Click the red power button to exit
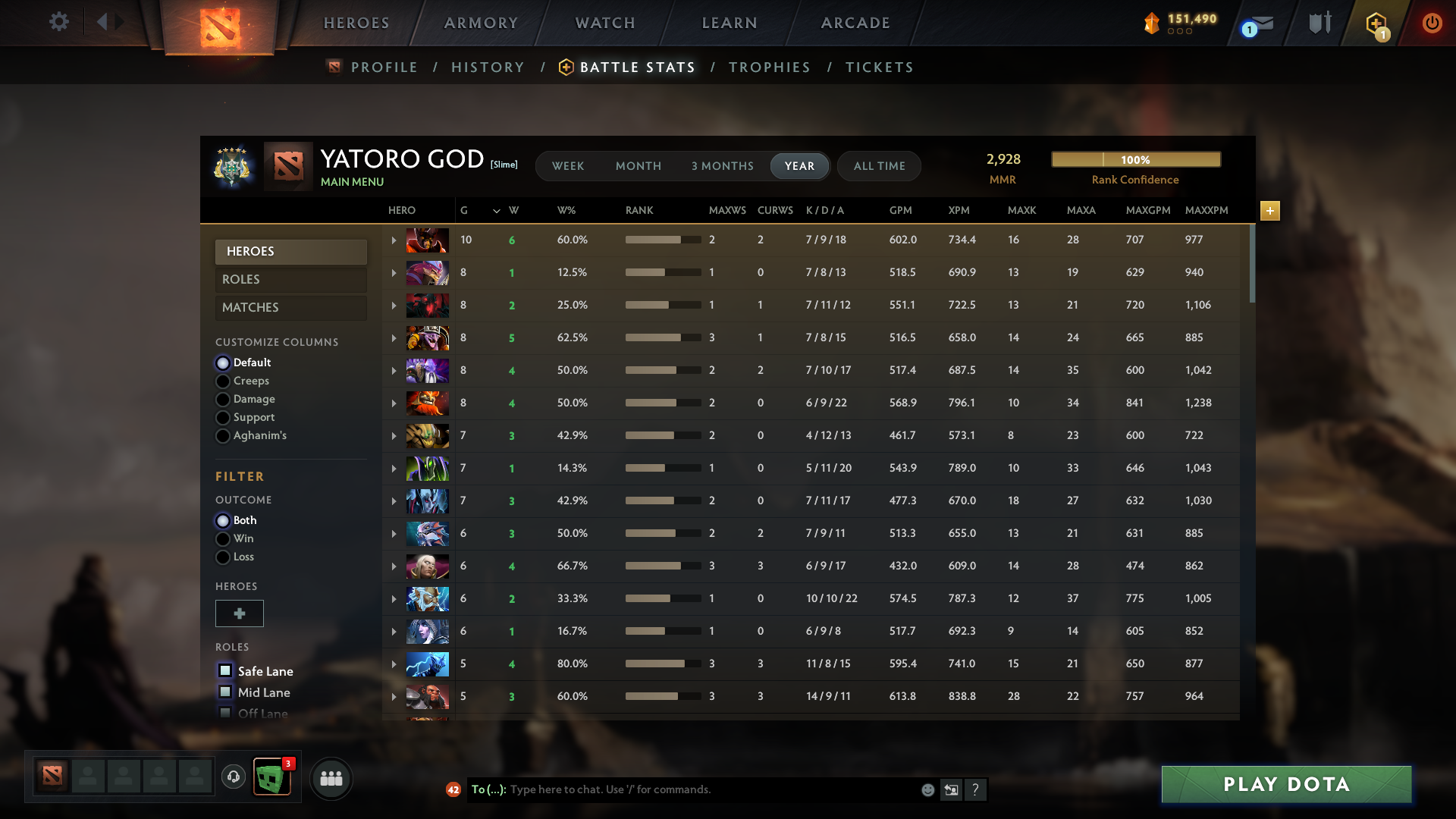This screenshot has height=819, width=1456. click(x=1432, y=23)
